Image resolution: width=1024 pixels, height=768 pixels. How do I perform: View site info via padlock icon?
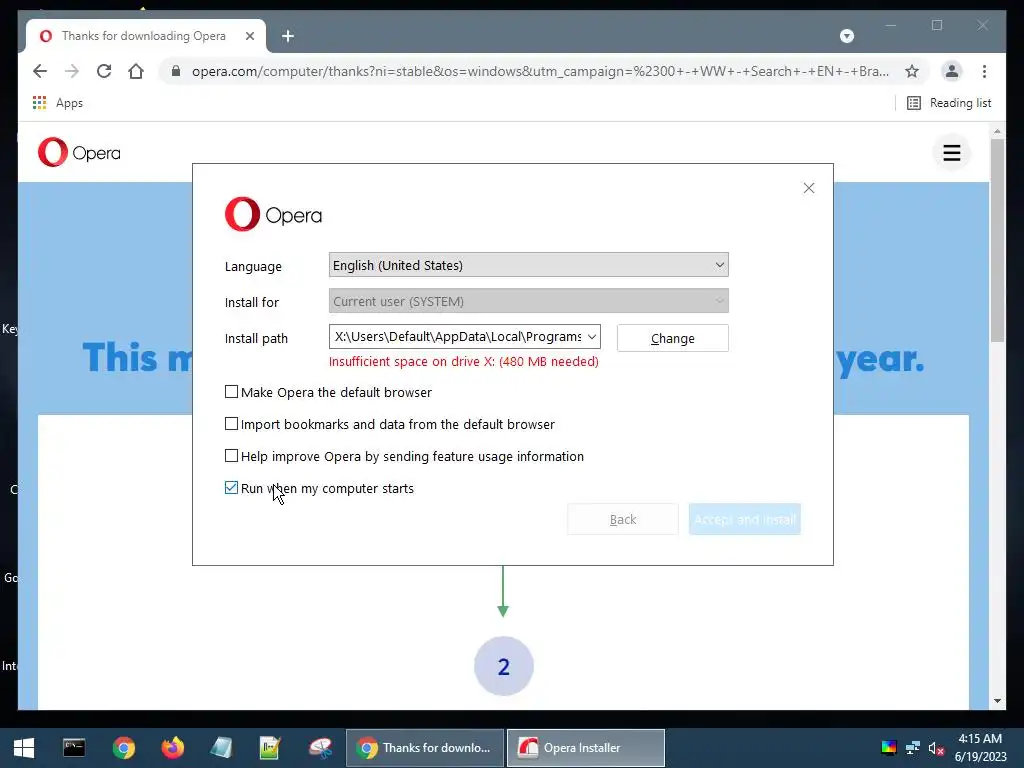pyautogui.click(x=176, y=71)
